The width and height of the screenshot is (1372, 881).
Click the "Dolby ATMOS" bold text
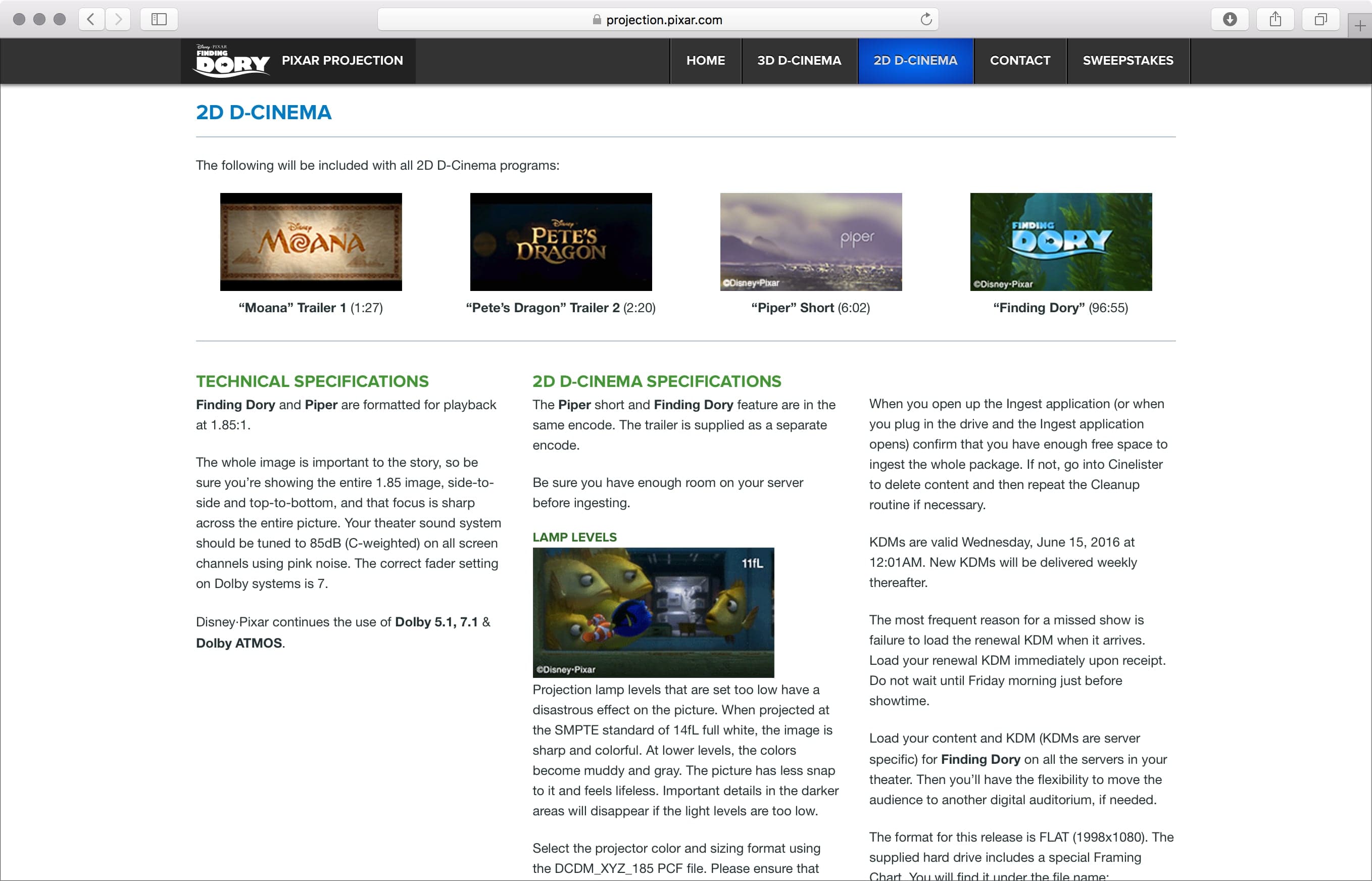(239, 644)
